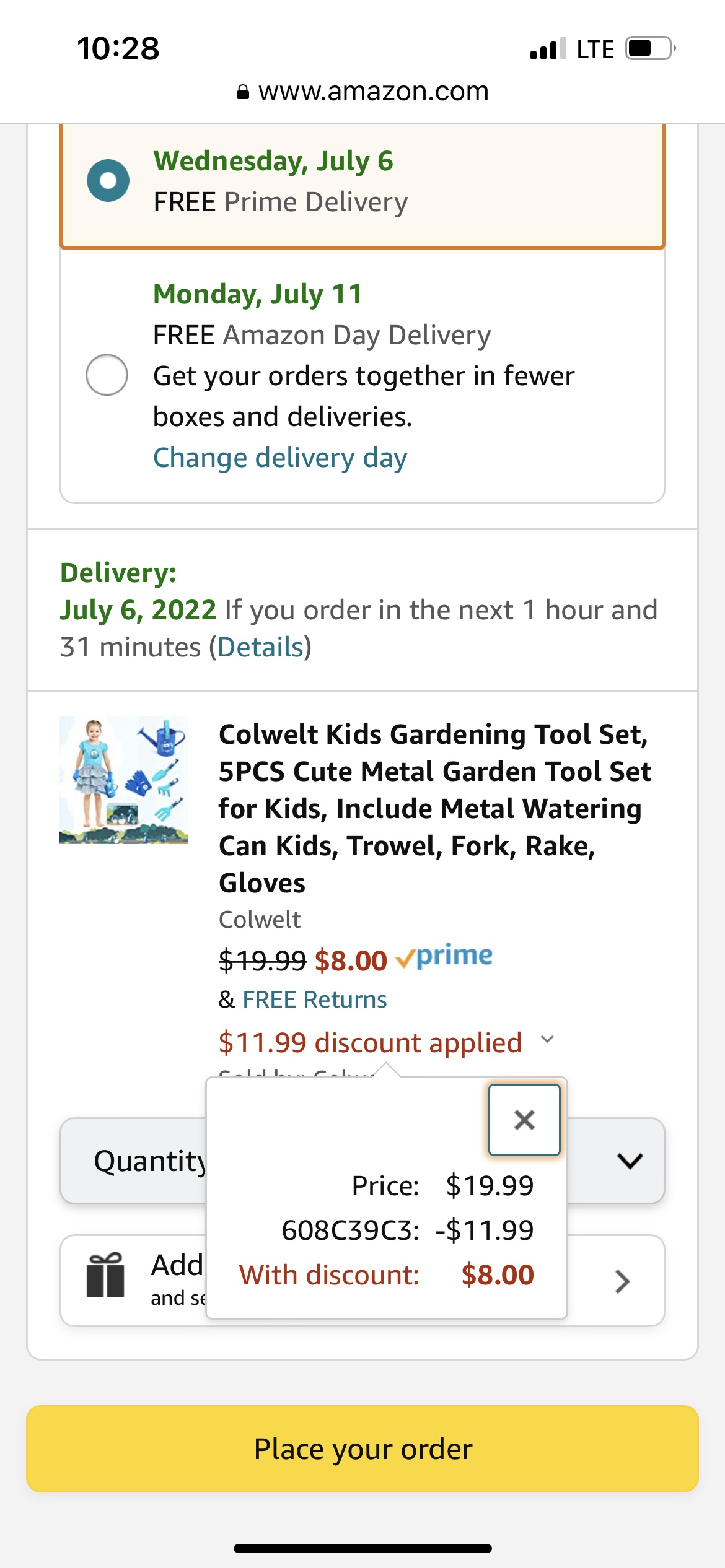Tap the cellular signal bars icon
725x1568 pixels.
(548, 49)
